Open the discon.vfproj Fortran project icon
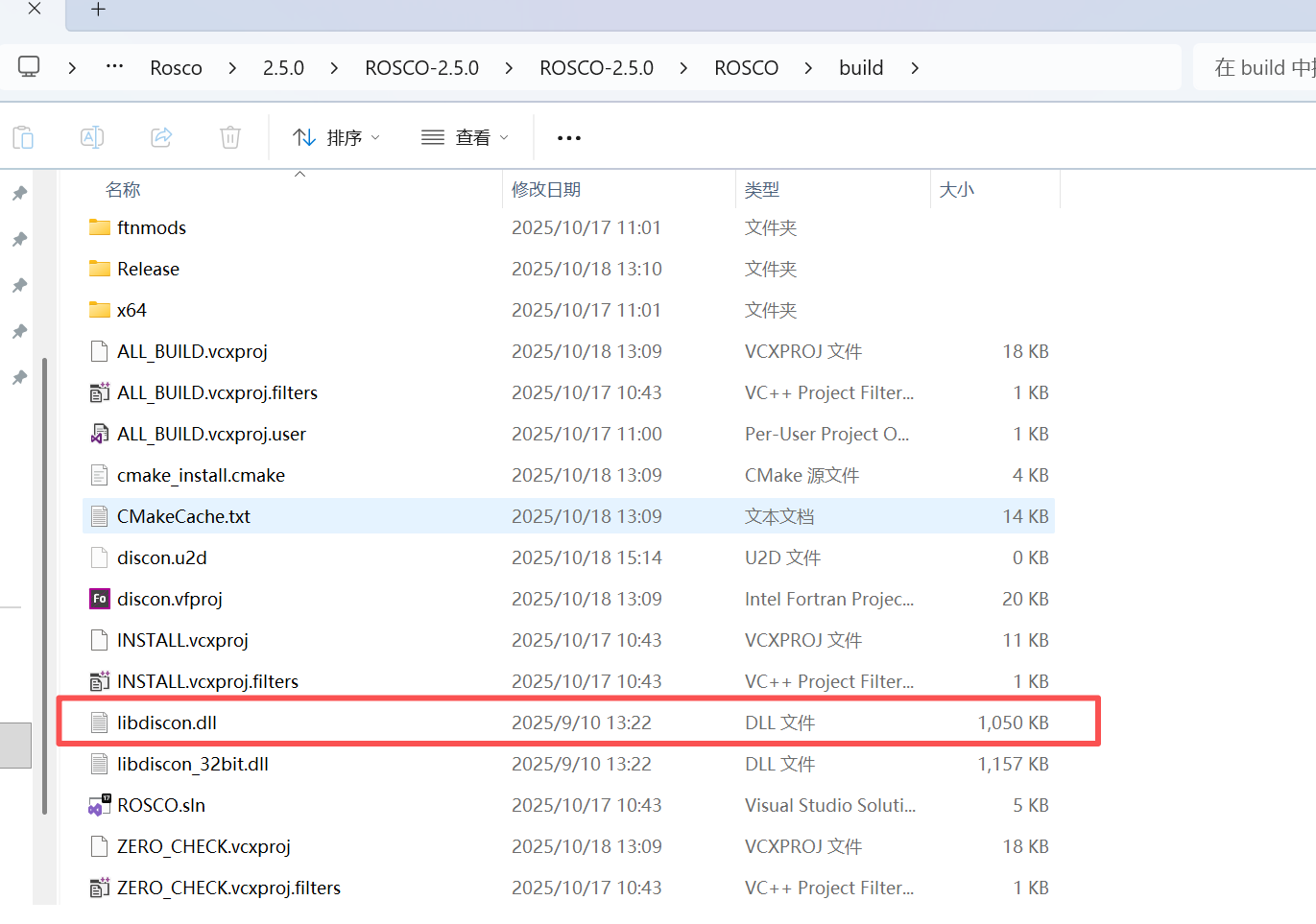 tap(100, 598)
